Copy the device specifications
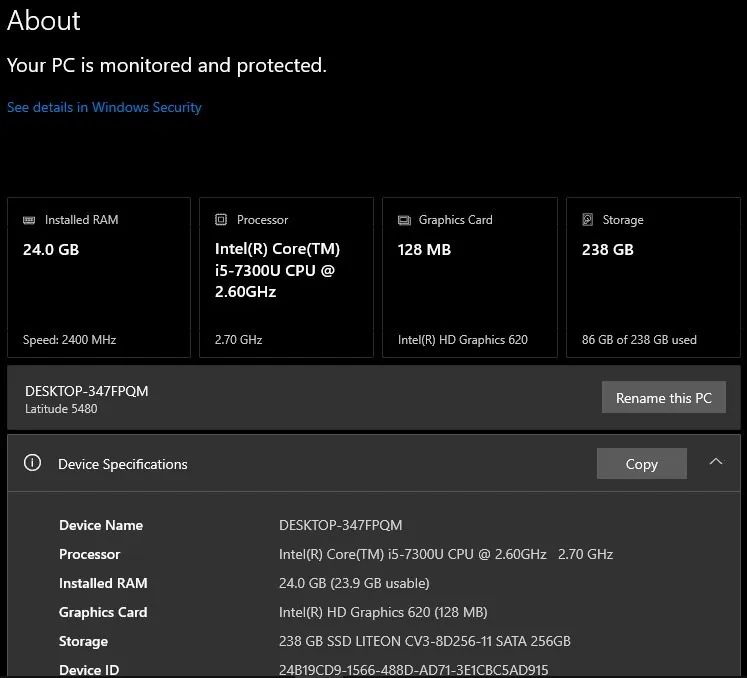 [641, 464]
